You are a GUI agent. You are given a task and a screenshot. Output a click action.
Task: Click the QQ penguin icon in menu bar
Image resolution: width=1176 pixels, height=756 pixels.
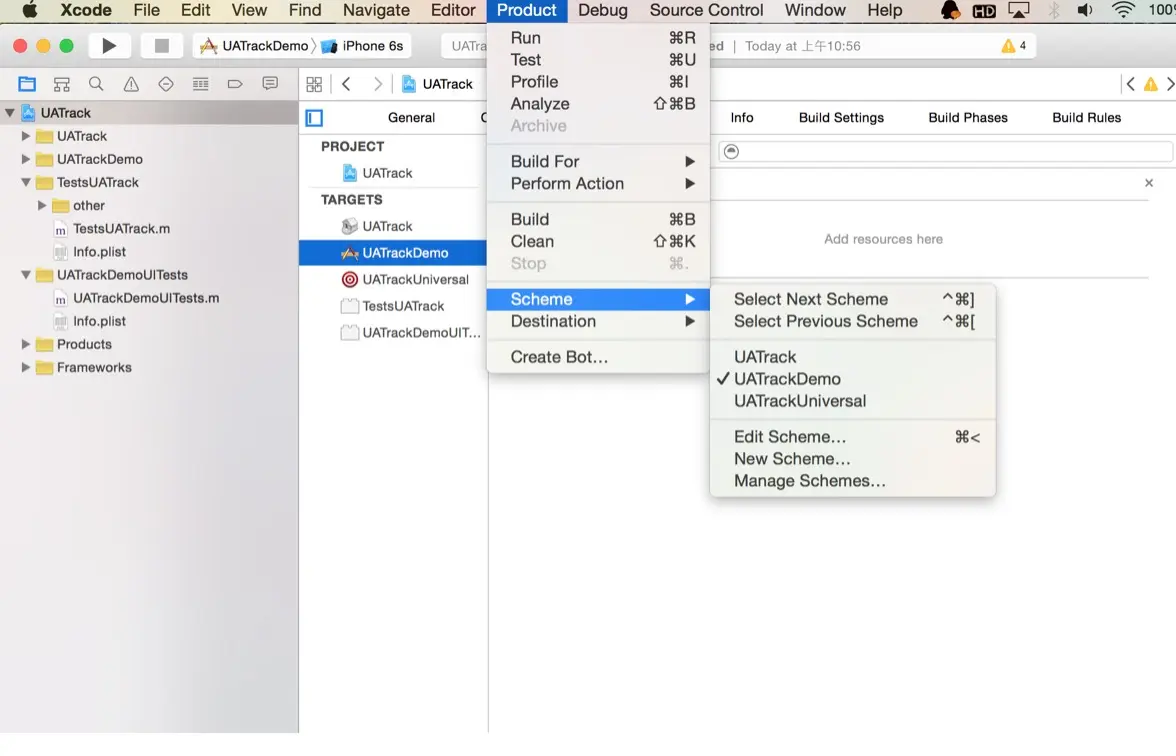(x=950, y=10)
